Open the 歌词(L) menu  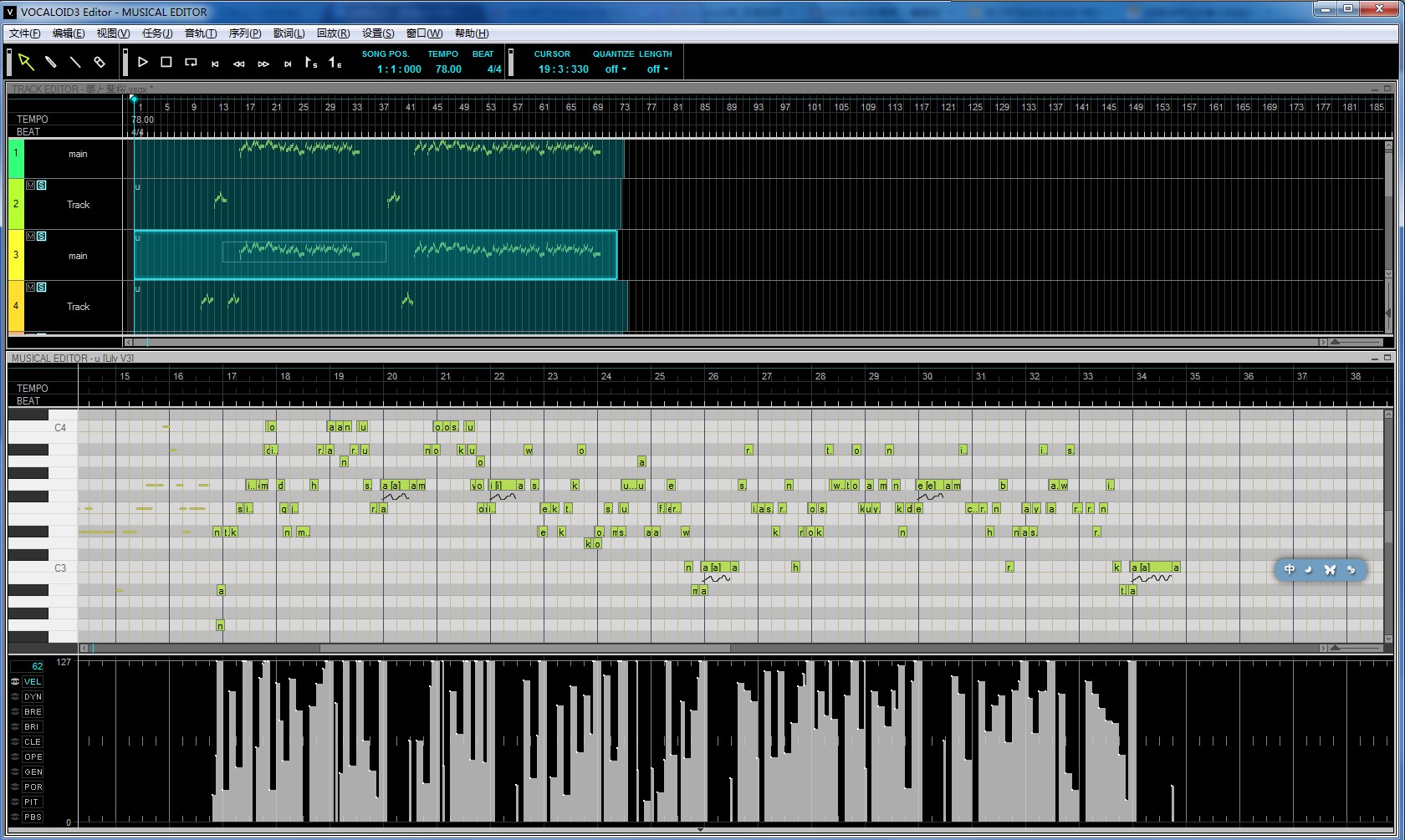point(289,33)
